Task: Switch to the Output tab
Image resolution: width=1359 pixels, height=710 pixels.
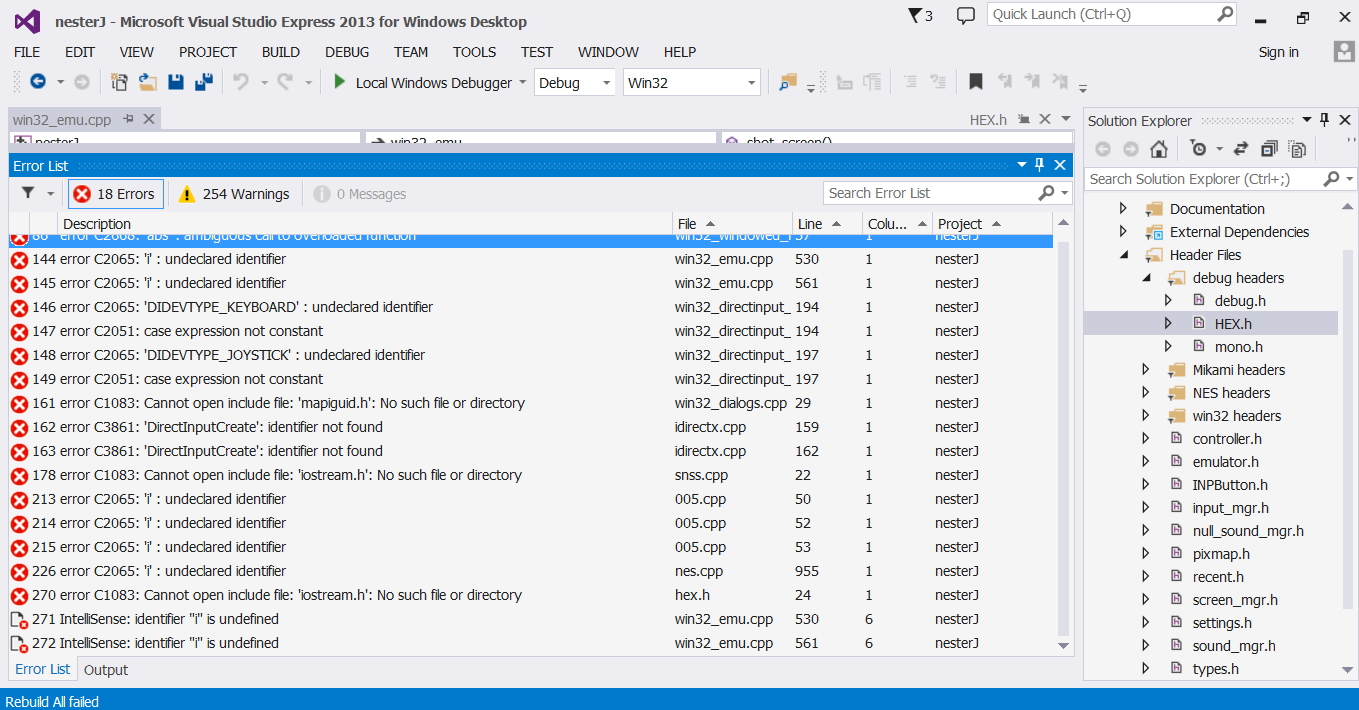Action: tap(106, 670)
